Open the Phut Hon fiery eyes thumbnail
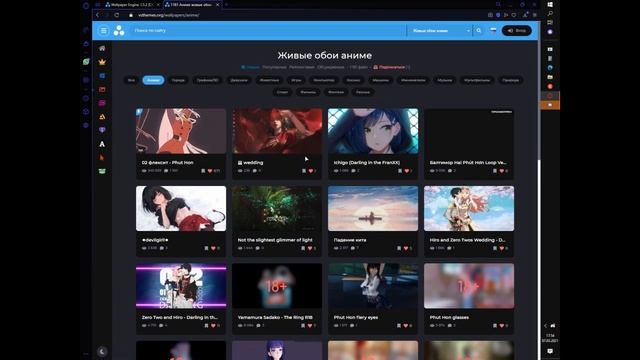The height and width of the screenshot is (360, 640). click(373, 286)
